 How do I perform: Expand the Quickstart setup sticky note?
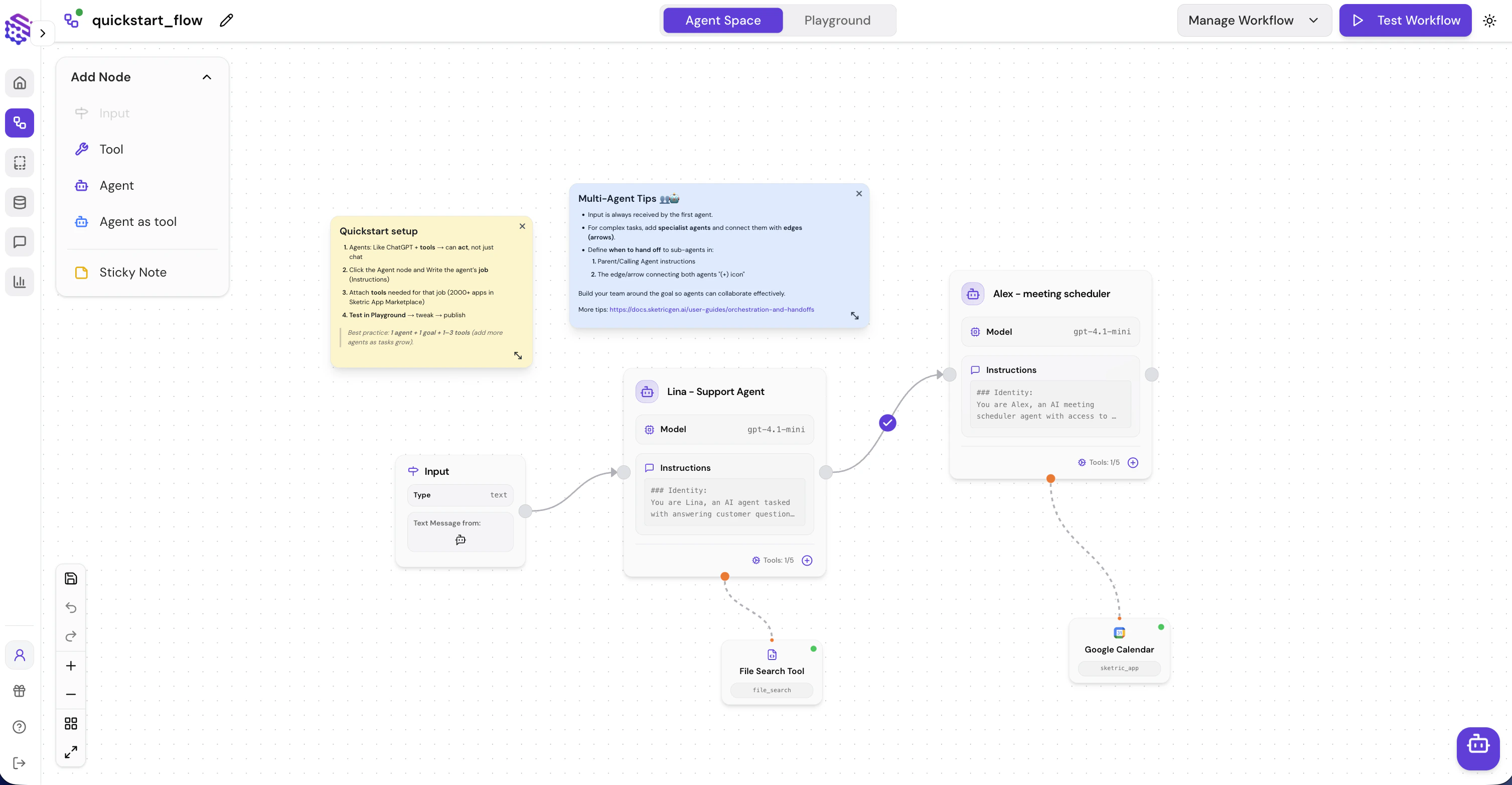coord(517,355)
